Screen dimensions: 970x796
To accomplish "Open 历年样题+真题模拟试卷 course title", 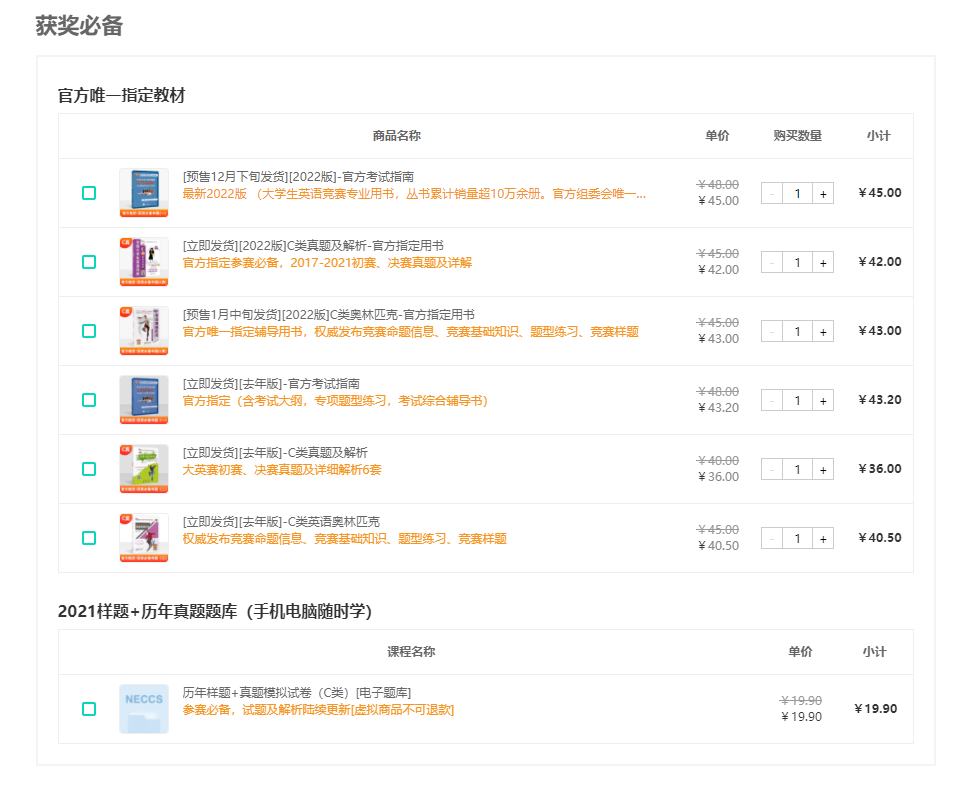I will (x=296, y=693).
